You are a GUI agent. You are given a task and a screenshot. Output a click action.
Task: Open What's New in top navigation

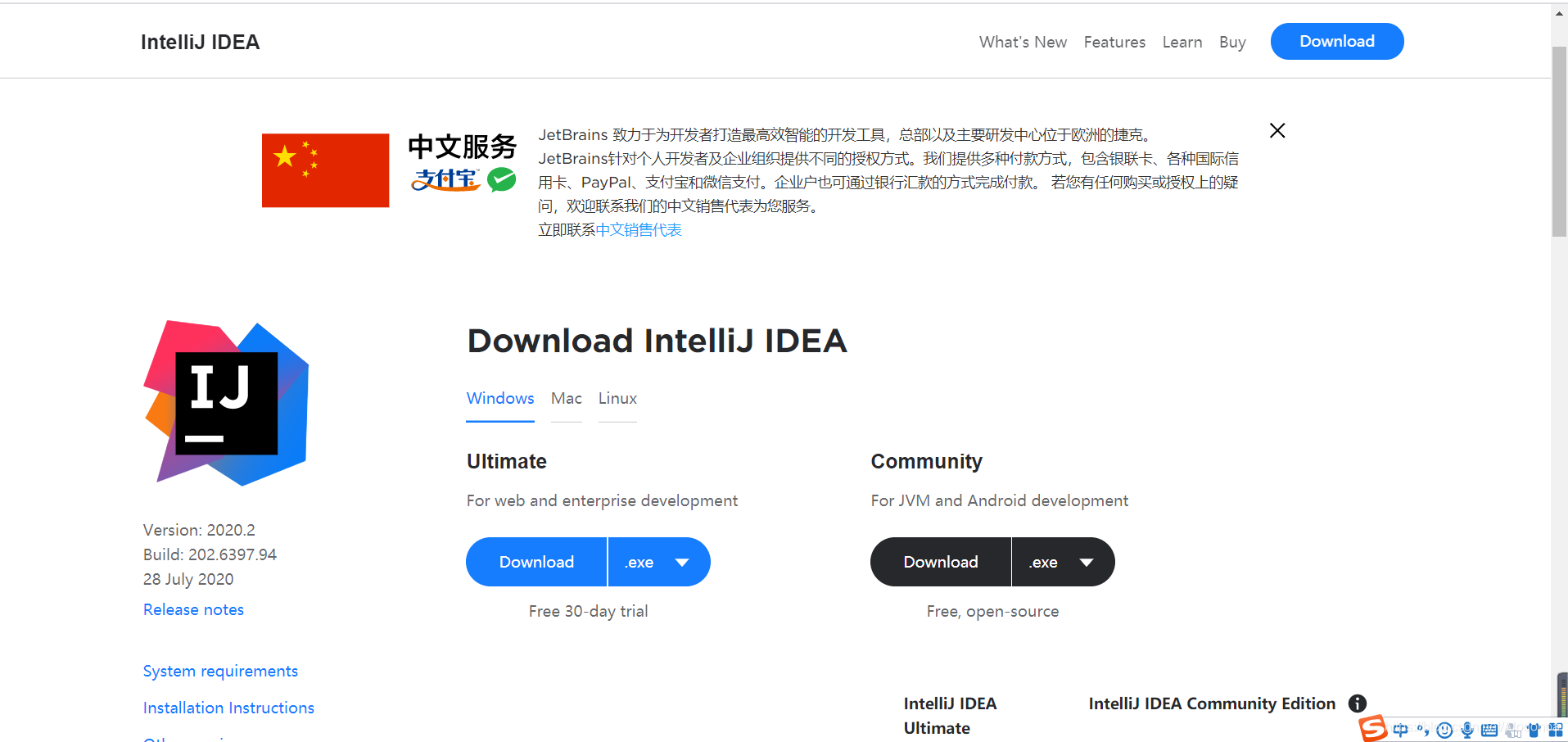coord(1023,42)
